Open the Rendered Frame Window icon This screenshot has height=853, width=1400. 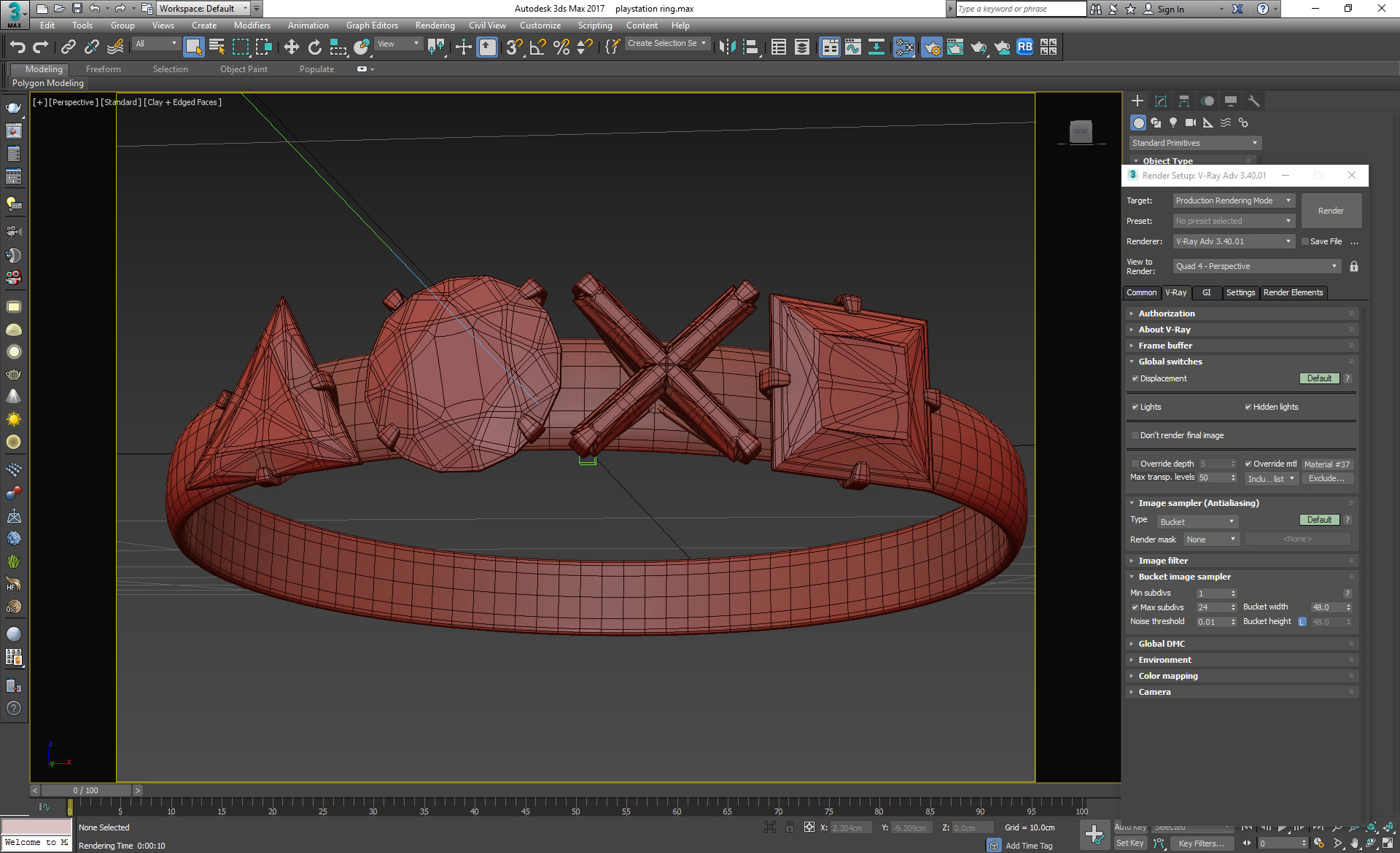(x=955, y=47)
